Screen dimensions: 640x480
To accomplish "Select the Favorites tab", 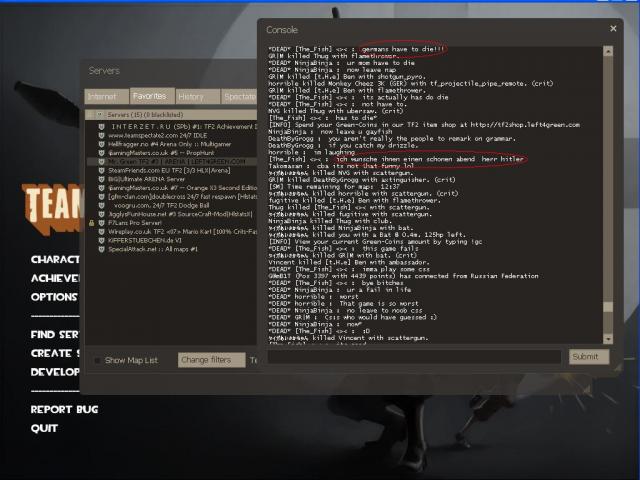I will pyautogui.click(x=149, y=97).
